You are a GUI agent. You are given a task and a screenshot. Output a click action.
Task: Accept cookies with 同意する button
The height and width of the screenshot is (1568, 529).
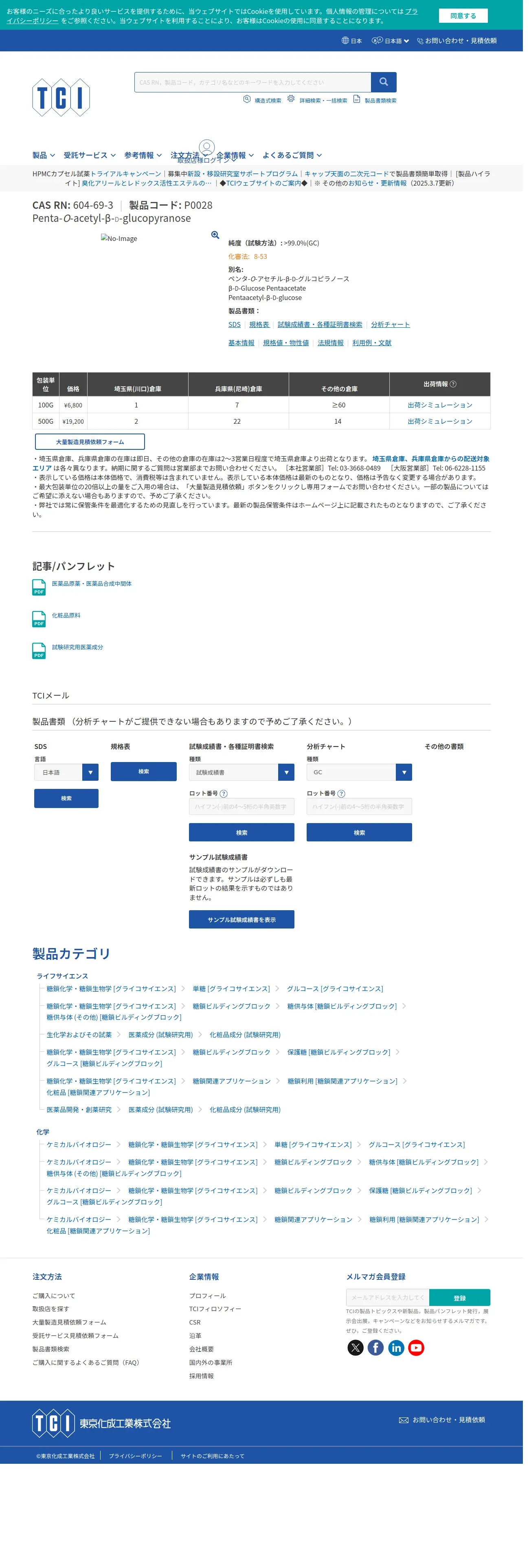tap(463, 16)
